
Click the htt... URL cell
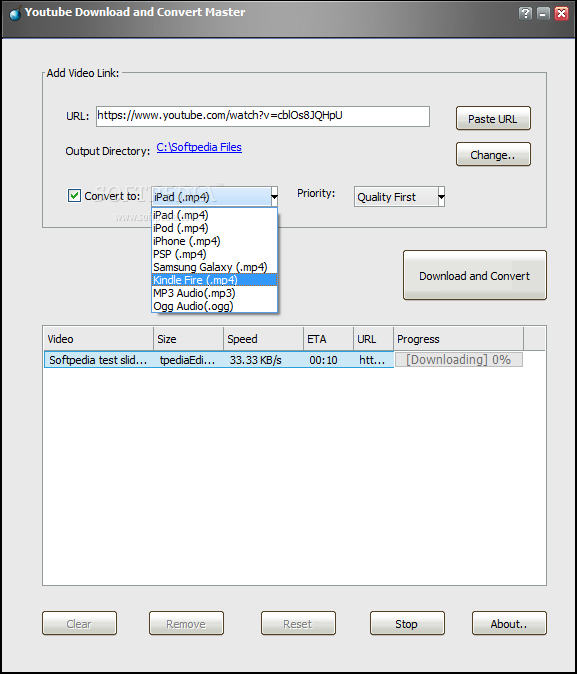point(372,360)
